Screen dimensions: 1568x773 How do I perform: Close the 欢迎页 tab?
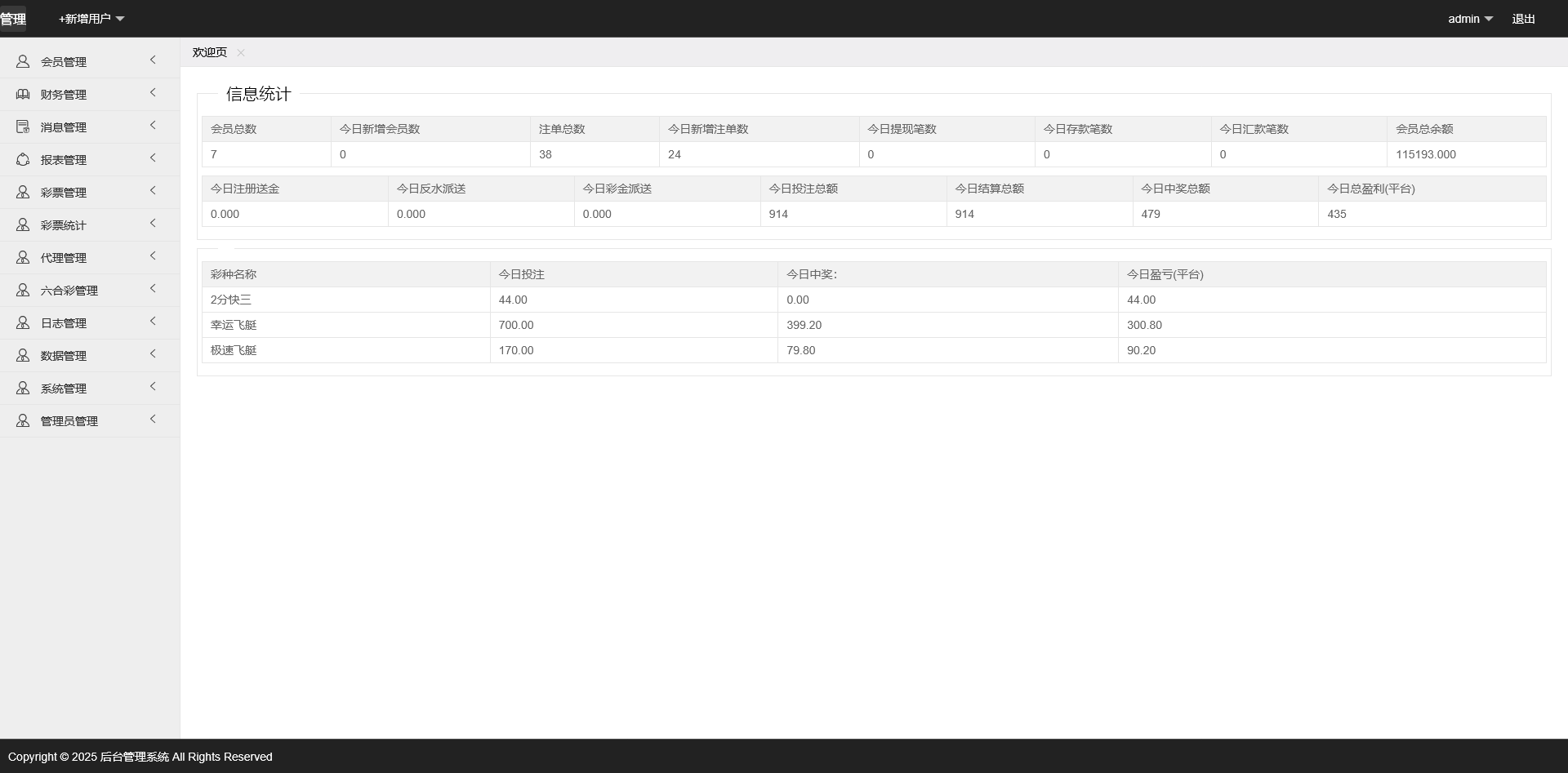point(241,52)
